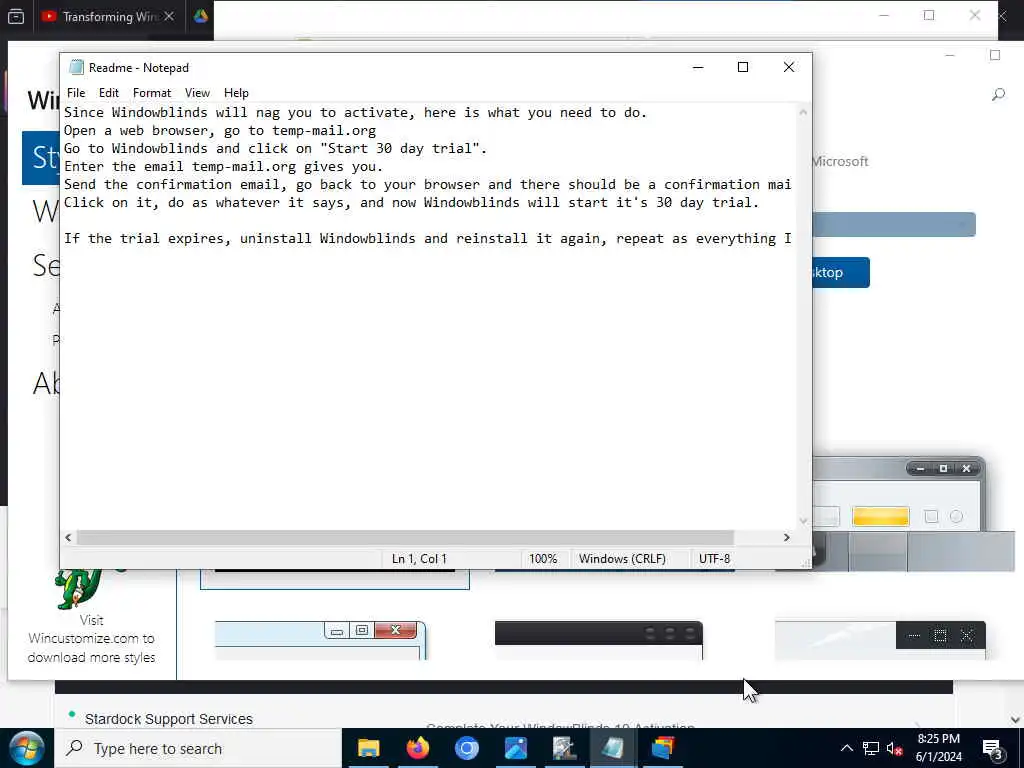Click the line starting "Open a web browser"
The image size is (1024, 768).
click(x=219, y=131)
